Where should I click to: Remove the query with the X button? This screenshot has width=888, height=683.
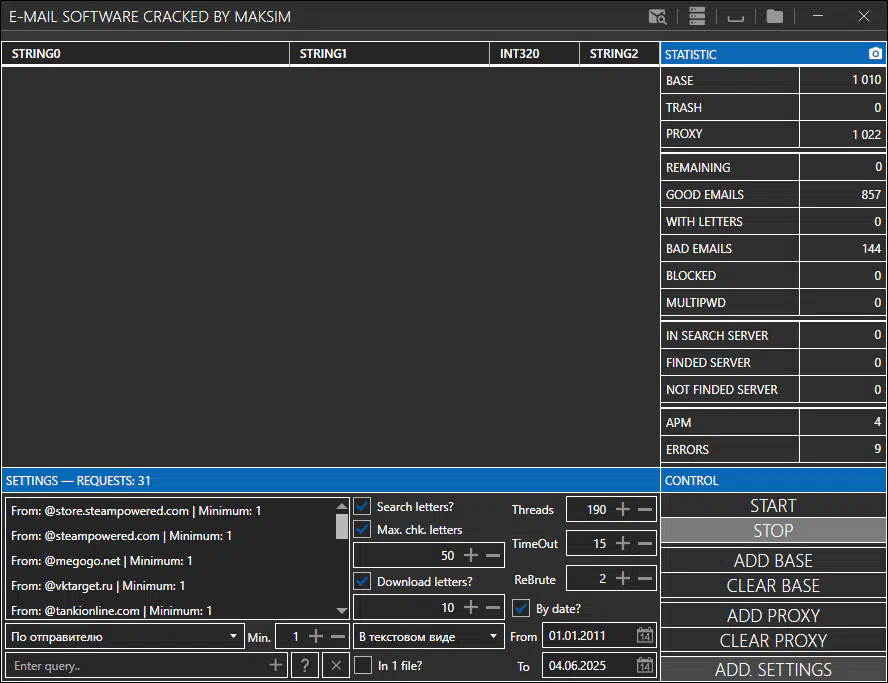pos(336,665)
